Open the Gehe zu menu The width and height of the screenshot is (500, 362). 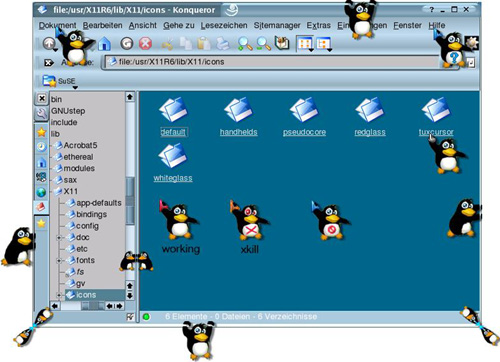[179, 25]
